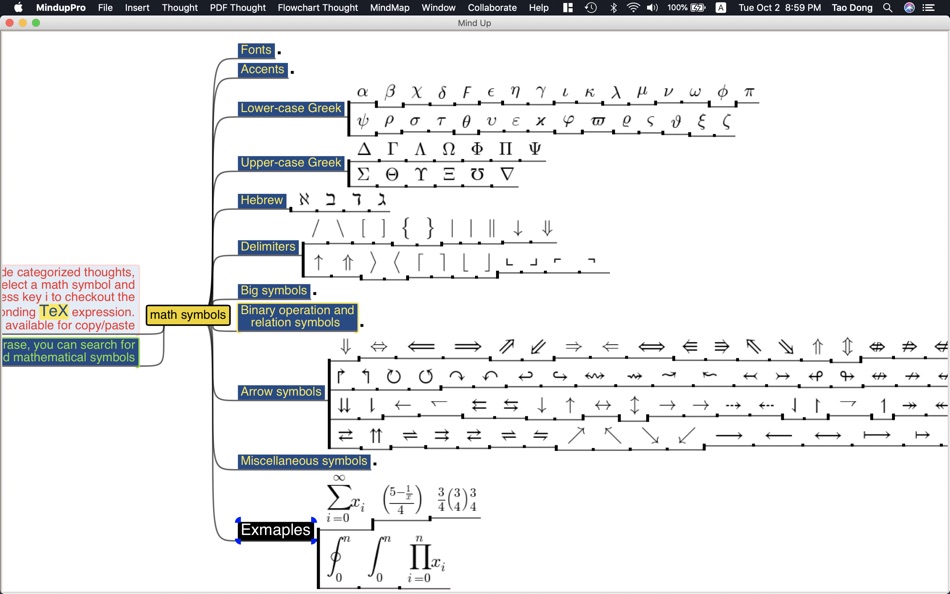Select the left square bracket delimiter
This screenshot has height=594, width=950.
point(364,229)
